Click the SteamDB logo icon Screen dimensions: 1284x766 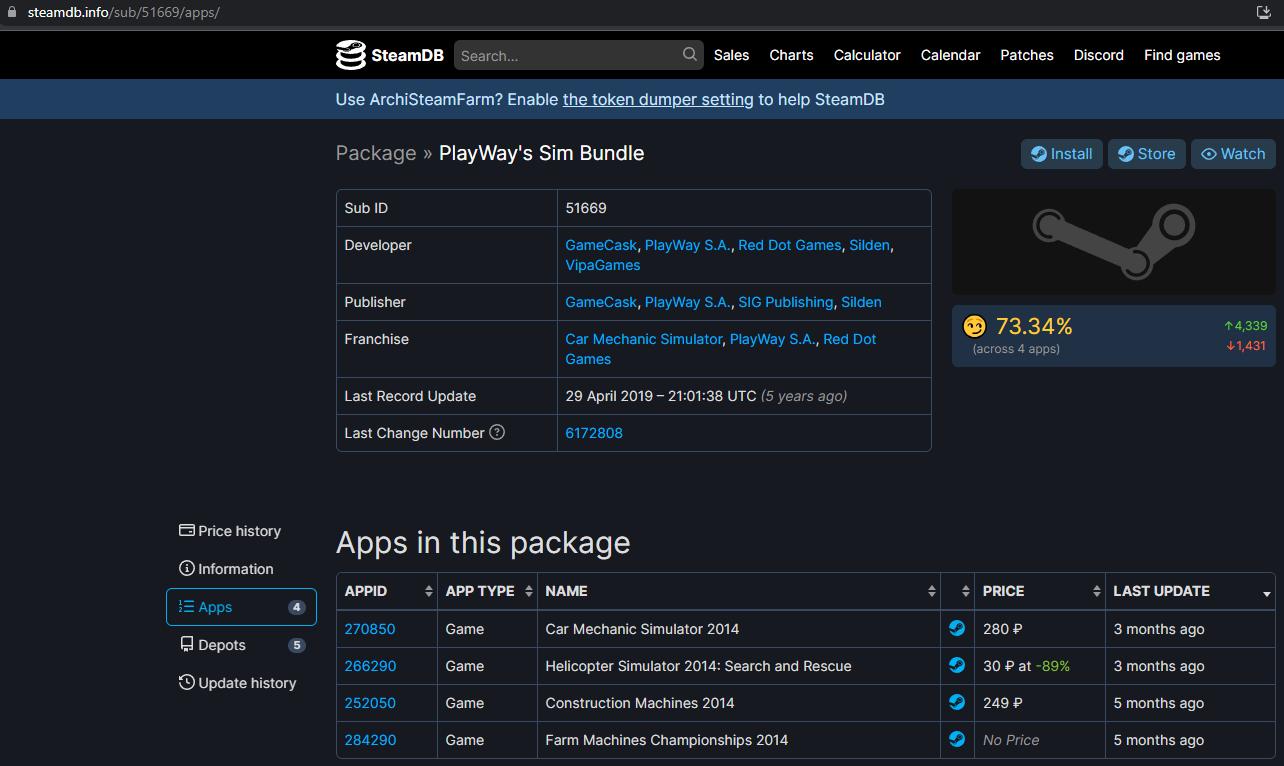pos(351,55)
